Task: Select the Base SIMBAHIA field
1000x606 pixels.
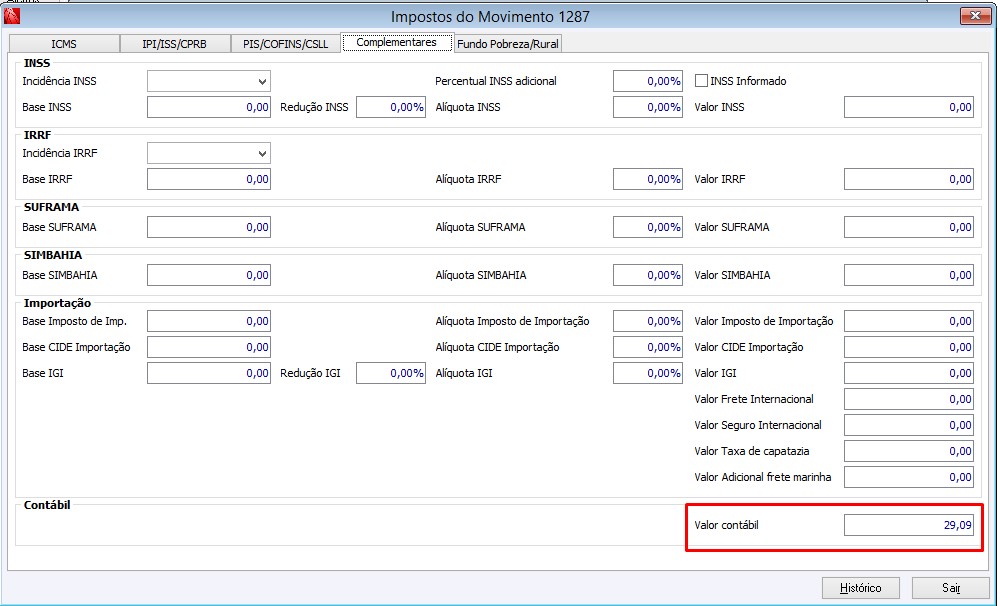Action: pyautogui.click(x=209, y=276)
